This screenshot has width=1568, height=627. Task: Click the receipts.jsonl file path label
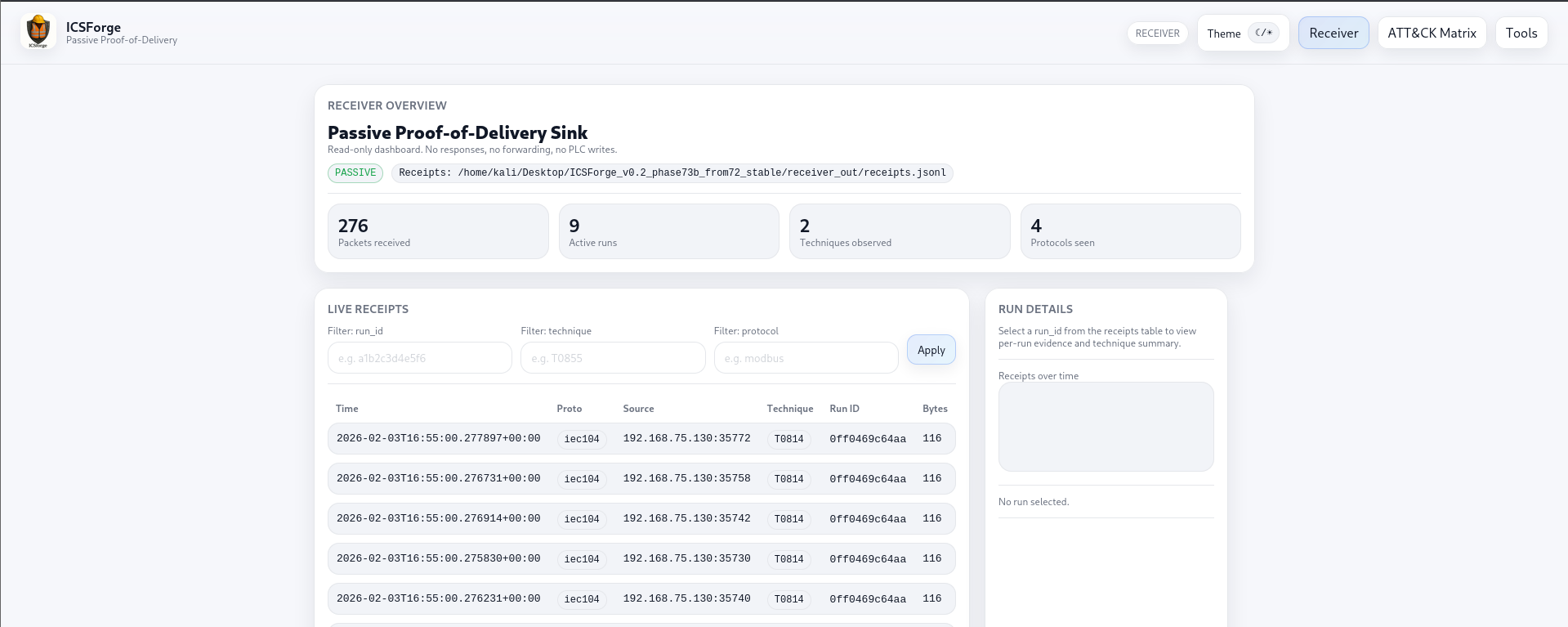click(x=672, y=173)
